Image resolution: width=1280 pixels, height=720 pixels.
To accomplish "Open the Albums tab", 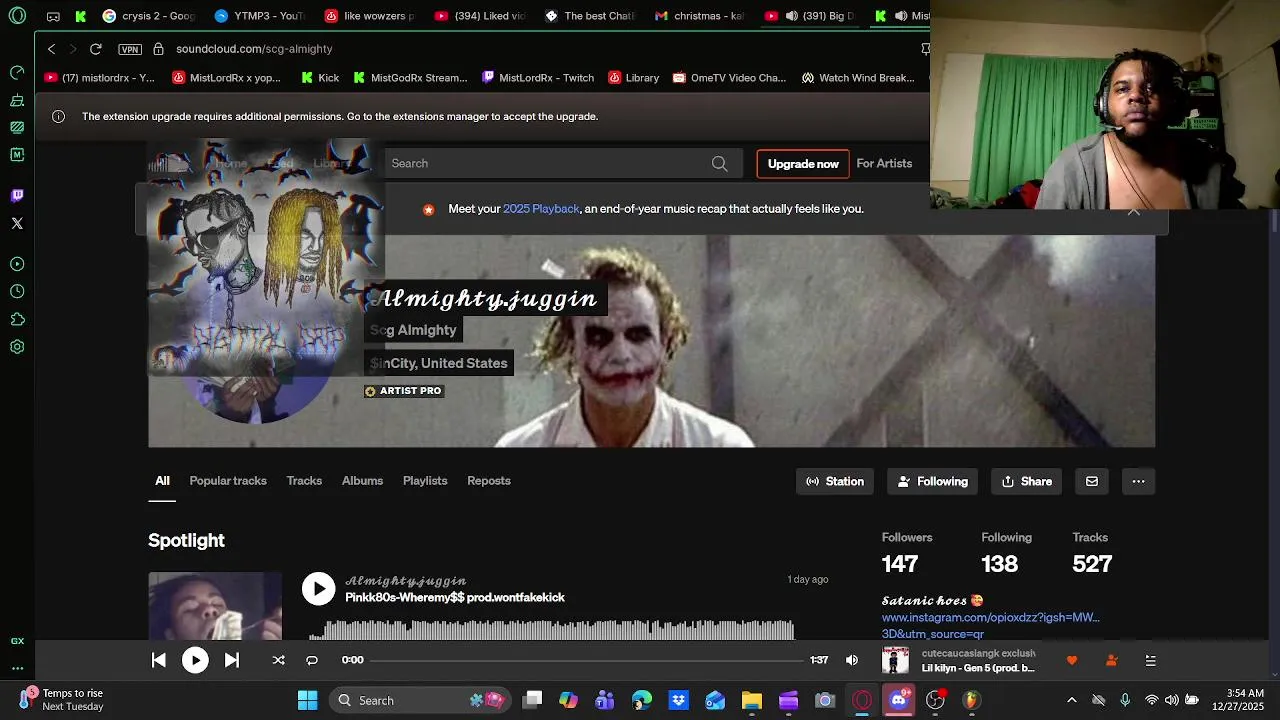I will point(362,481).
